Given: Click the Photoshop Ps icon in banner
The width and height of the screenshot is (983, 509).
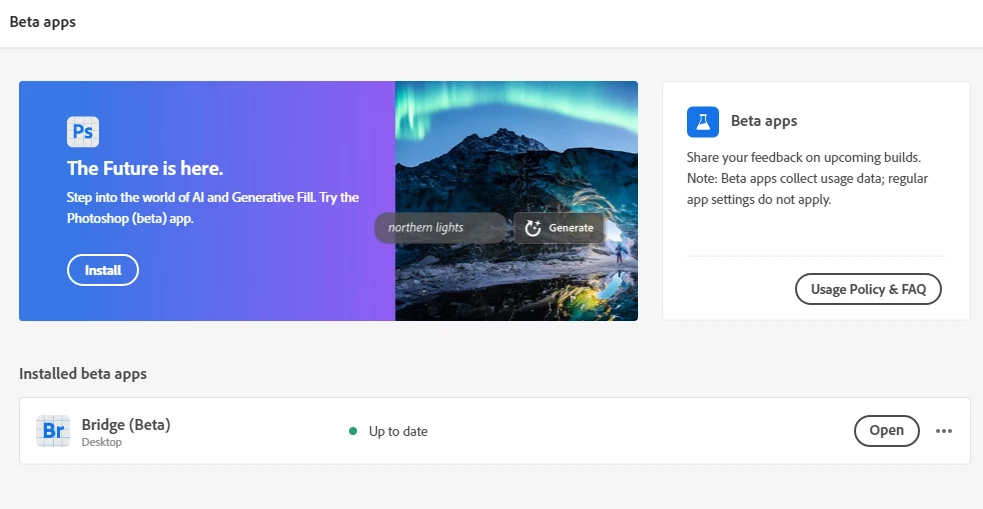Looking at the screenshot, I should coord(83,132).
